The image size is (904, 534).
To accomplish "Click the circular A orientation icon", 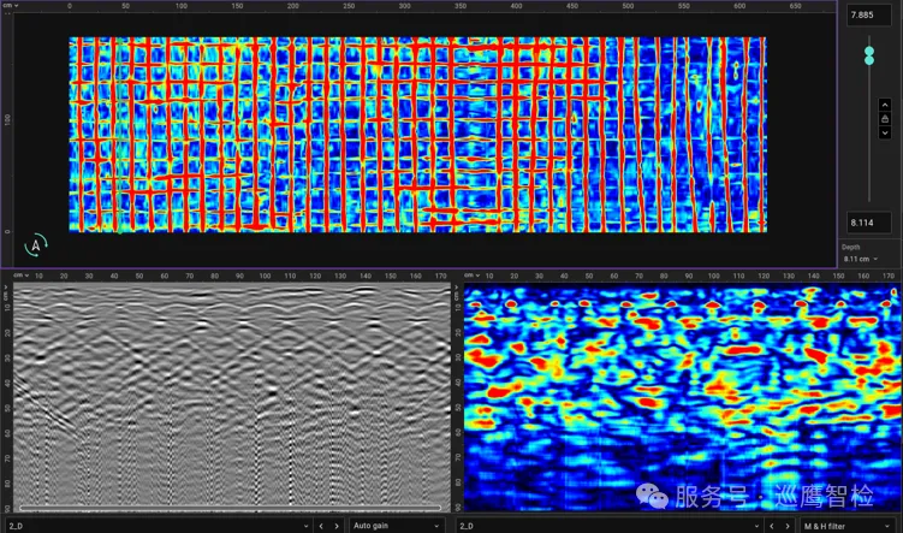I will coord(36,244).
